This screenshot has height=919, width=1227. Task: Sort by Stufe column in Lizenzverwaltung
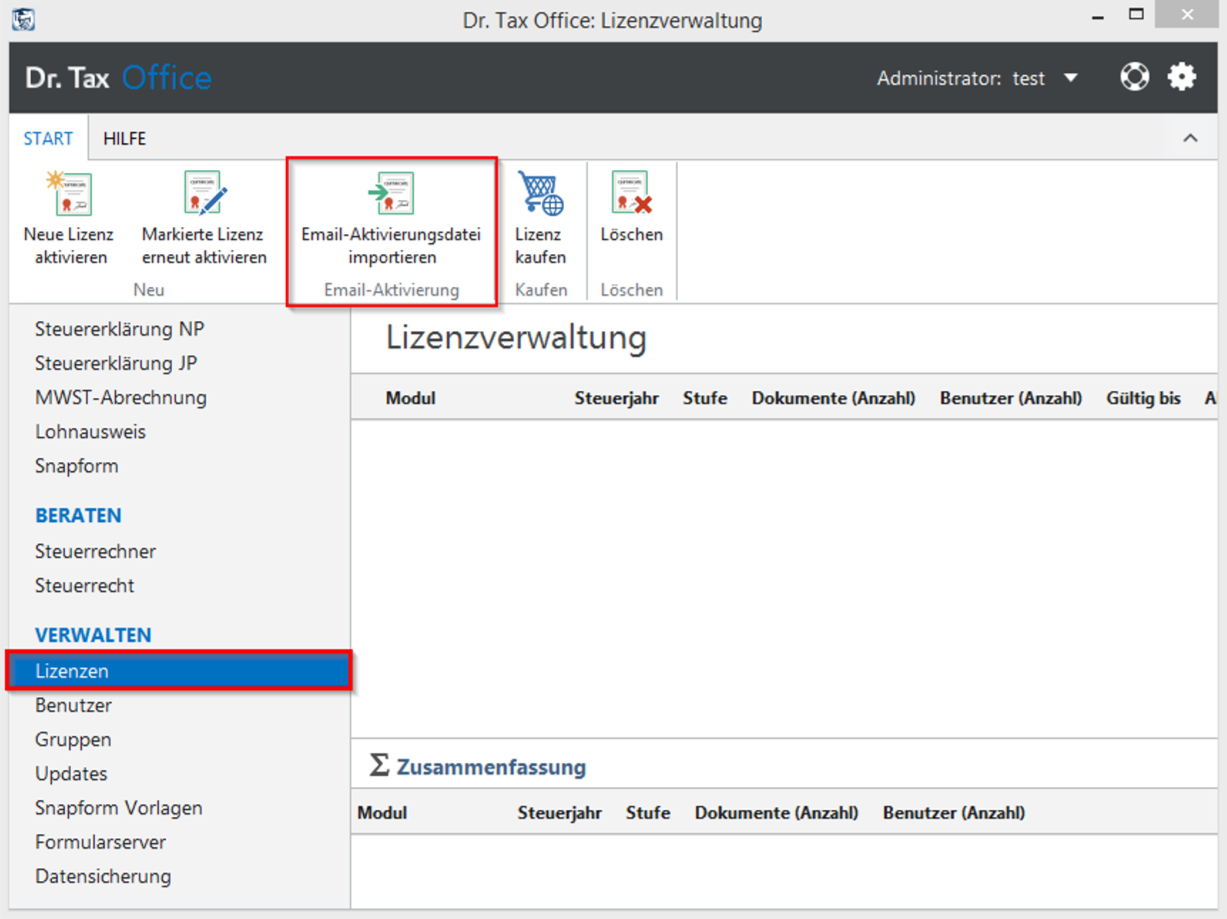[x=705, y=398]
